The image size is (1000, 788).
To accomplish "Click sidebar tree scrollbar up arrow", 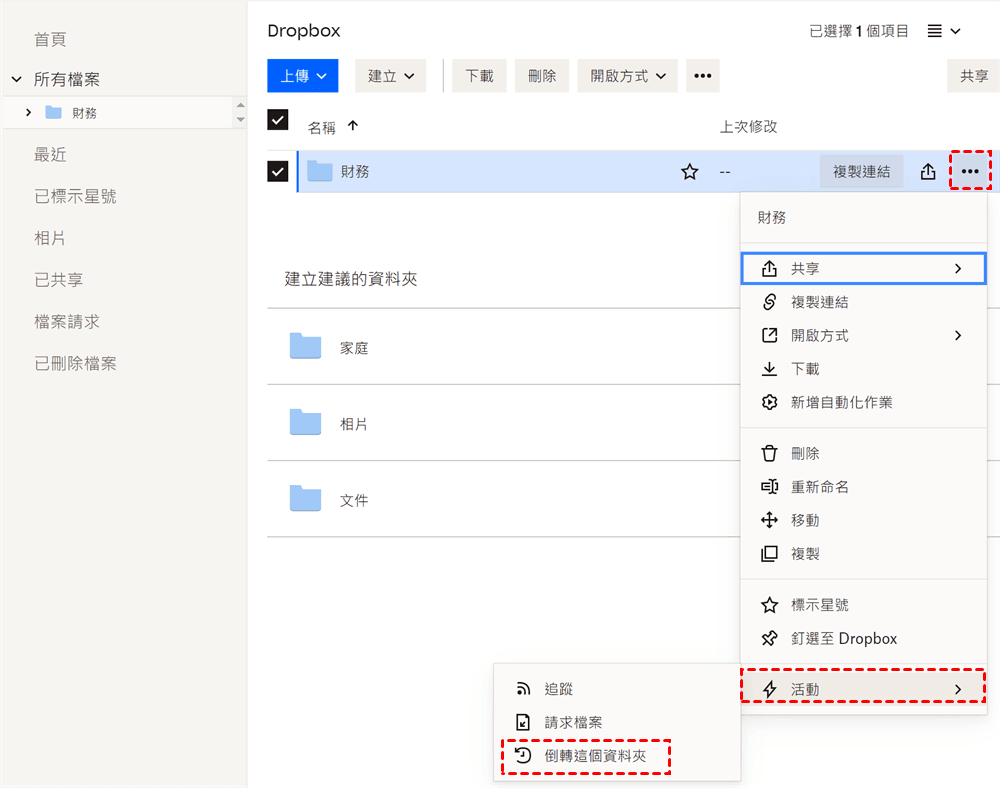I will pos(240,105).
